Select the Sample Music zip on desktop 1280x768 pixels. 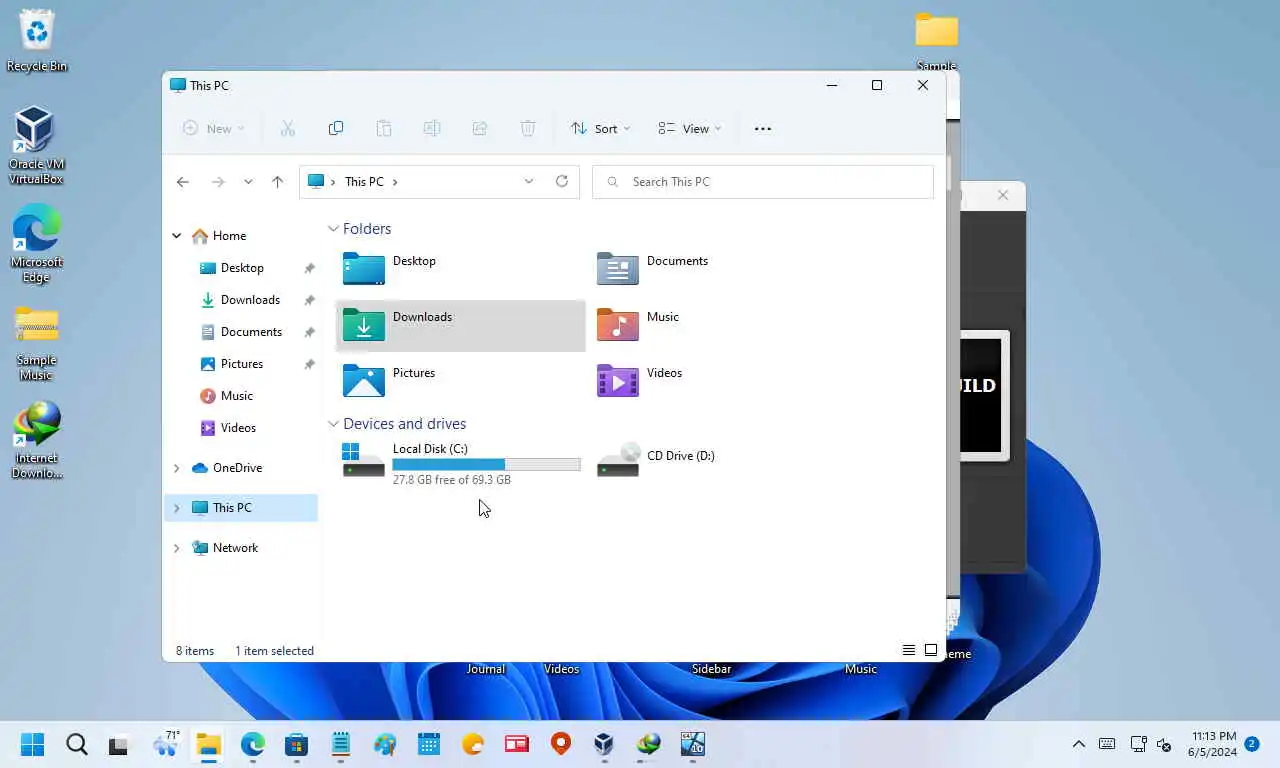pos(37,343)
